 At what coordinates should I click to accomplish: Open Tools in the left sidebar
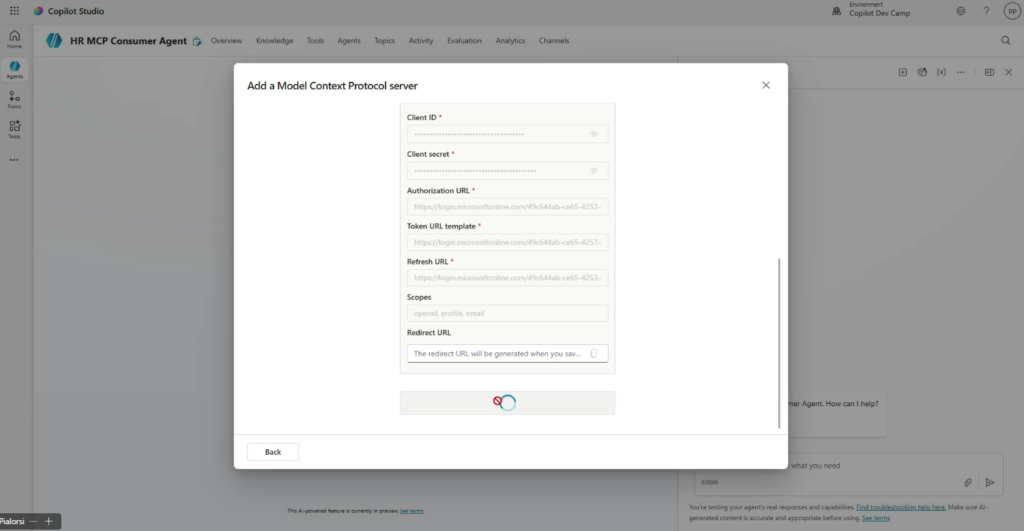[14, 129]
